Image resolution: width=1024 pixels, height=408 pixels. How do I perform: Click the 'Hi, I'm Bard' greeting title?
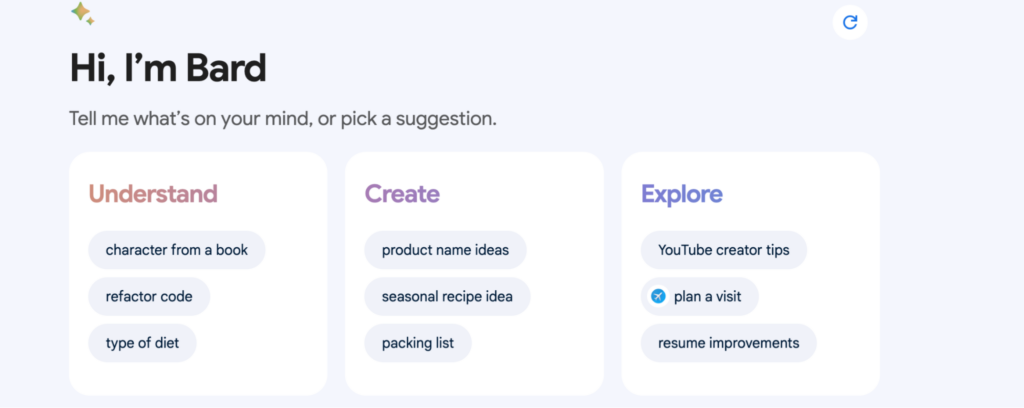168,68
